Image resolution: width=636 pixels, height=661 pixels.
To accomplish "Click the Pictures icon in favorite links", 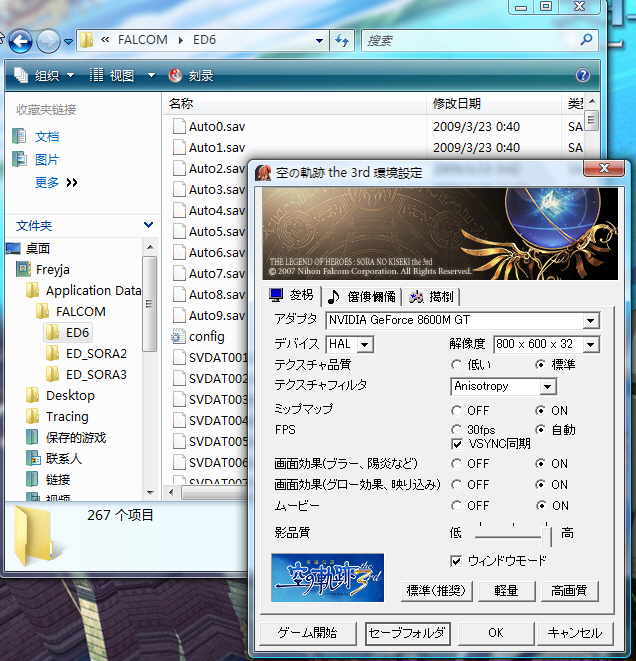I will coord(19,159).
